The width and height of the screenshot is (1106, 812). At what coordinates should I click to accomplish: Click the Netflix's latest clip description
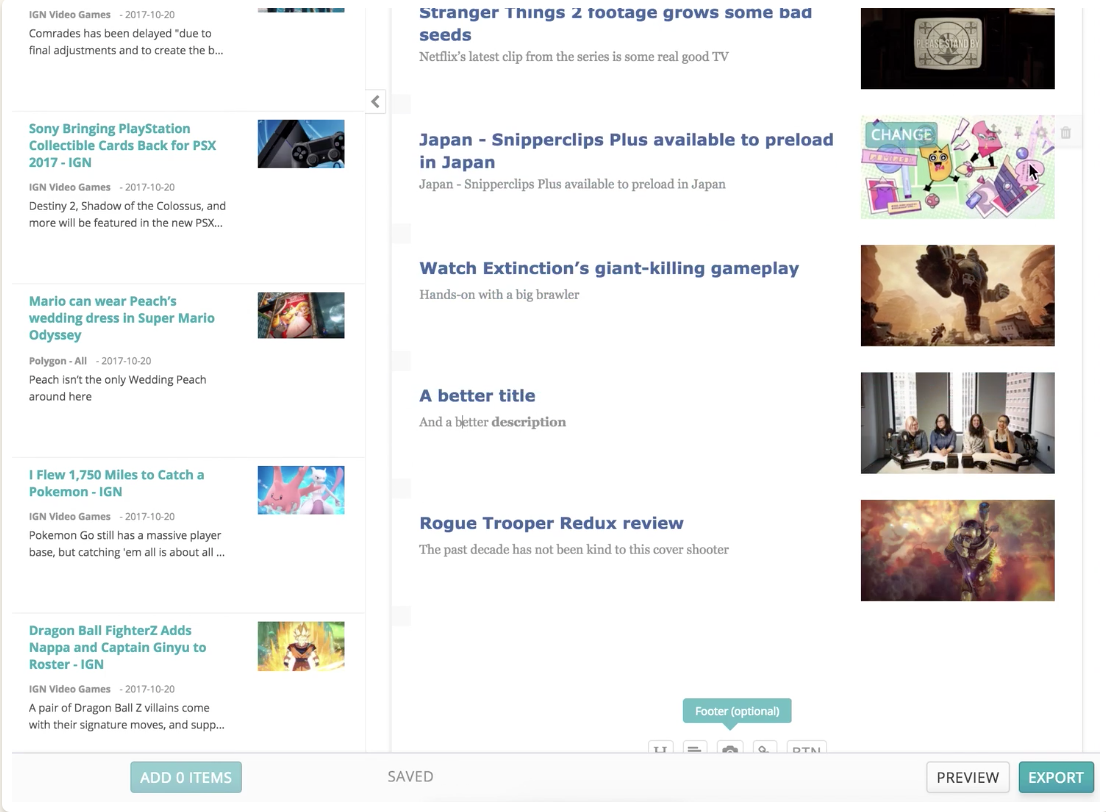pyautogui.click(x=574, y=56)
